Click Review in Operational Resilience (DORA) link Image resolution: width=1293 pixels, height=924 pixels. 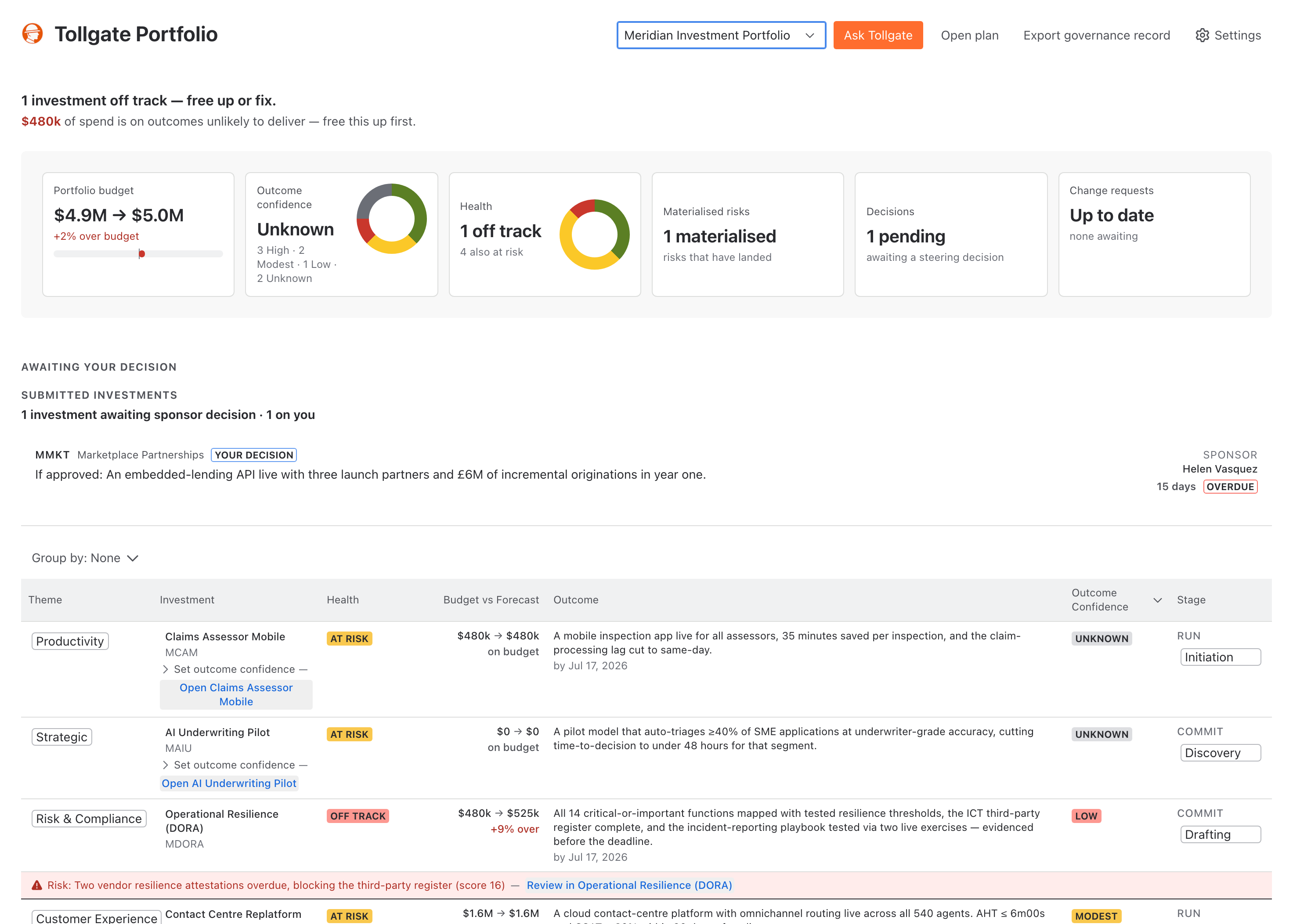pos(629,885)
